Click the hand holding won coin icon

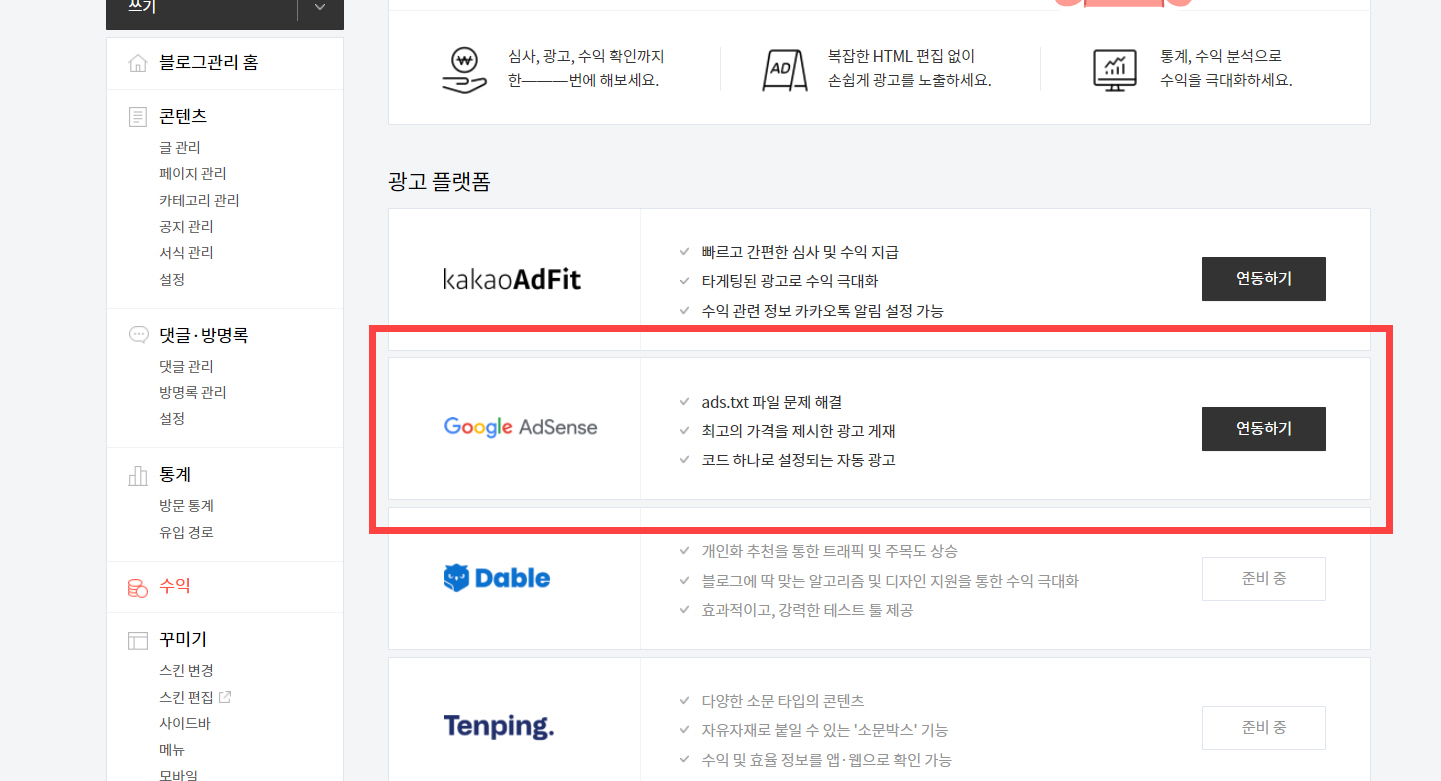tap(464, 69)
